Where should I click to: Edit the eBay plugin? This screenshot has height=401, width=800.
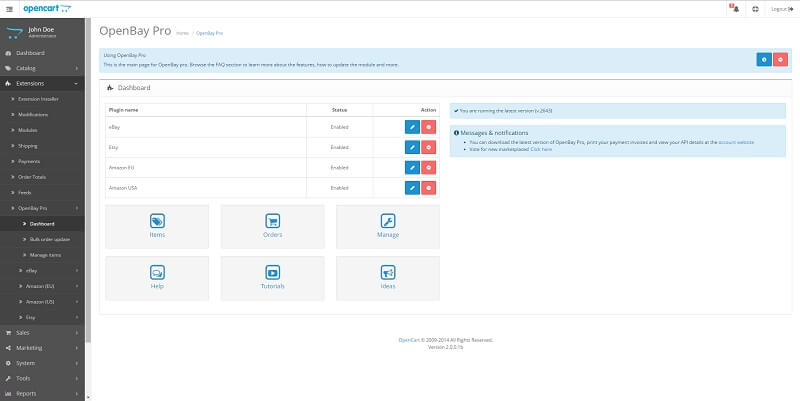coord(412,127)
